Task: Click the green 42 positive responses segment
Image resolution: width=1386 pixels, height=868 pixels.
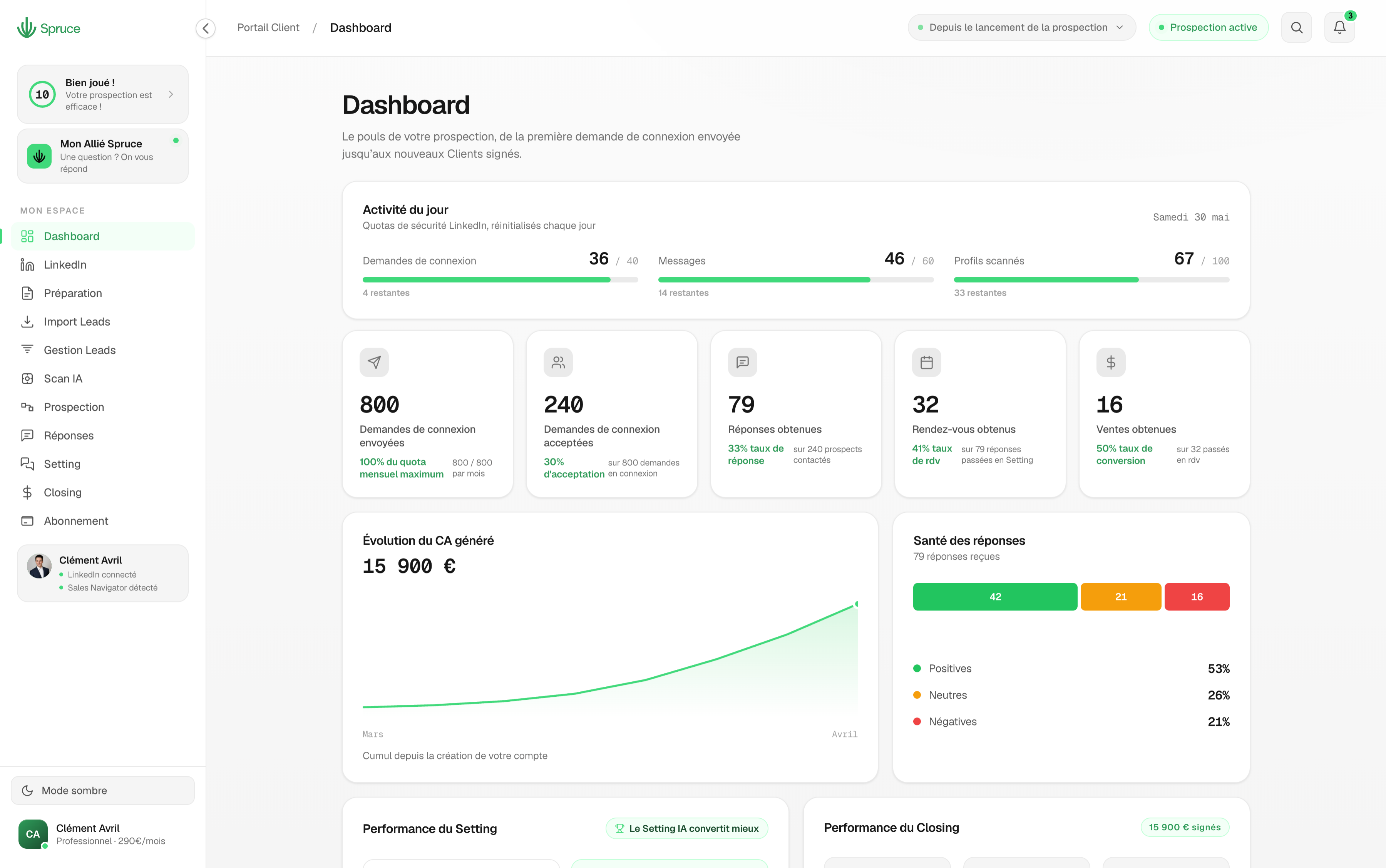Action: pos(995,597)
